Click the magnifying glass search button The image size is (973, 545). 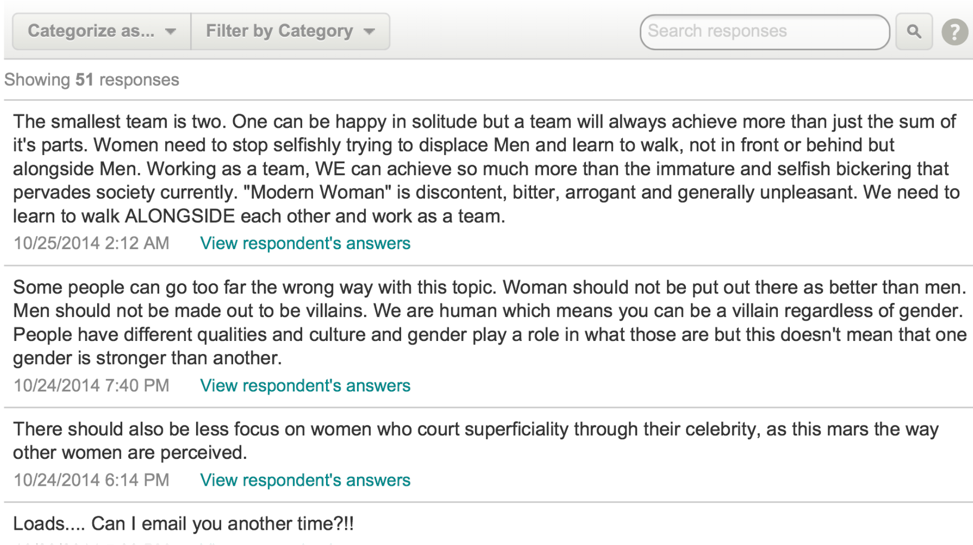(x=914, y=31)
